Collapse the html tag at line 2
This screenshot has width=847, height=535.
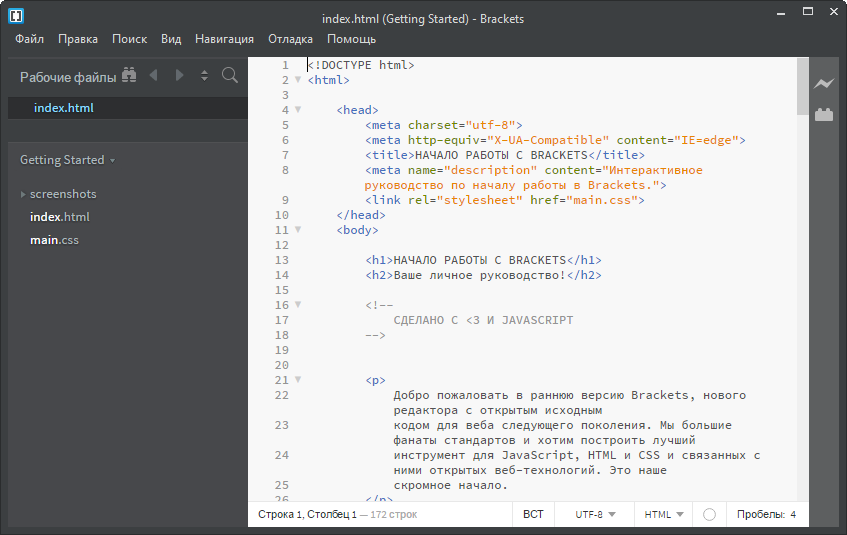298,79
